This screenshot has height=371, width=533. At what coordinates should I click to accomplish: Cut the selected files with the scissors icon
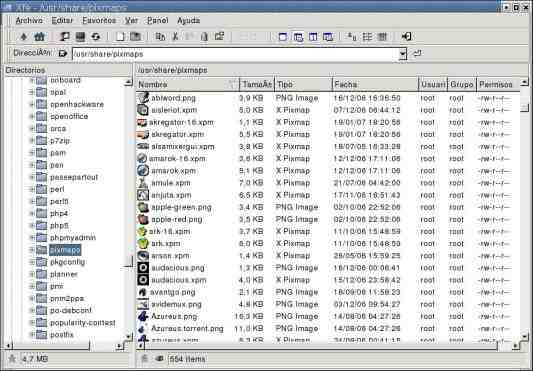click(175, 36)
